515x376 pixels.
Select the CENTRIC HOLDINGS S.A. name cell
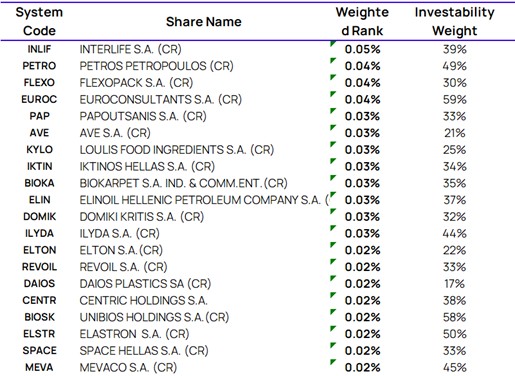pyautogui.click(x=143, y=300)
